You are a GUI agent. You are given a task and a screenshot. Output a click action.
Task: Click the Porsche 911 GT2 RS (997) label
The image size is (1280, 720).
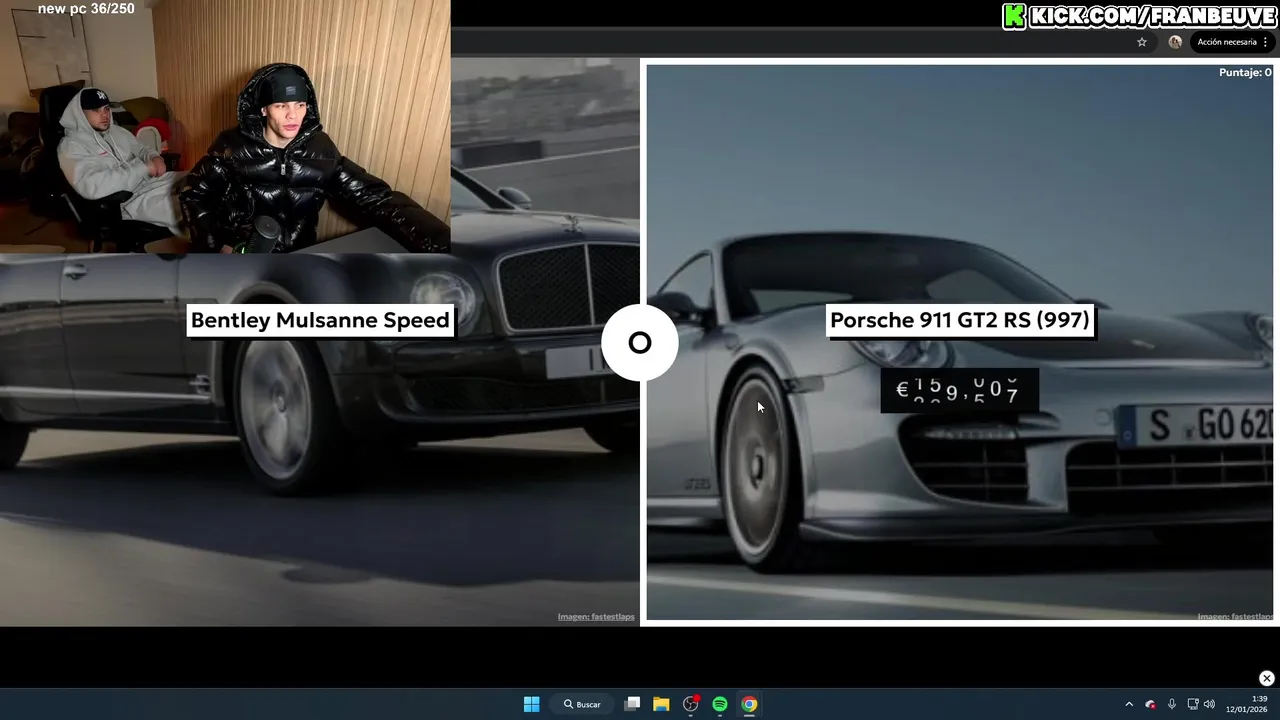coord(960,320)
